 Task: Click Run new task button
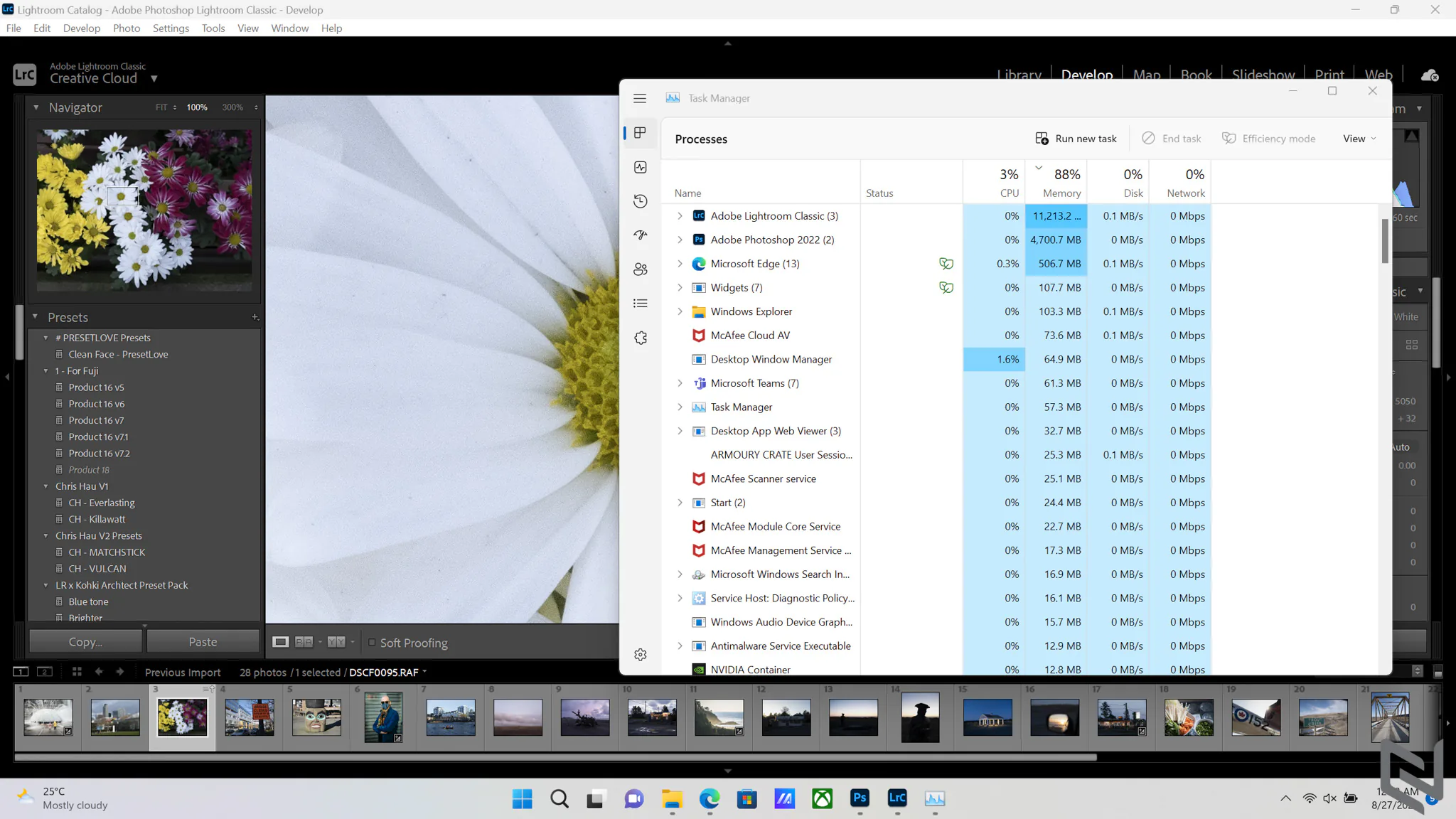point(1076,139)
